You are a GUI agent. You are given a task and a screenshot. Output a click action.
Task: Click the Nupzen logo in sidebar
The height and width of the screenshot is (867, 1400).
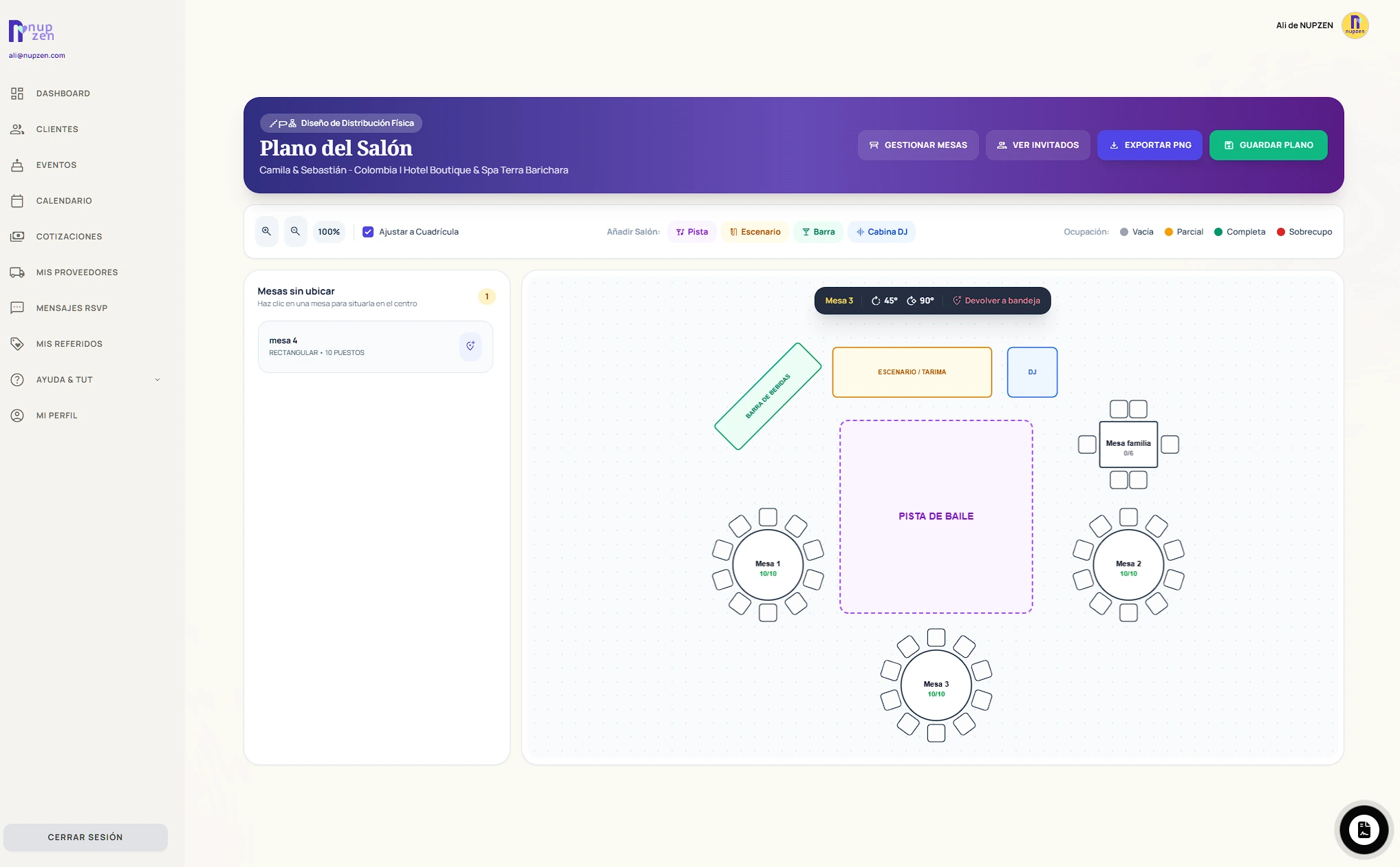[x=31, y=31]
